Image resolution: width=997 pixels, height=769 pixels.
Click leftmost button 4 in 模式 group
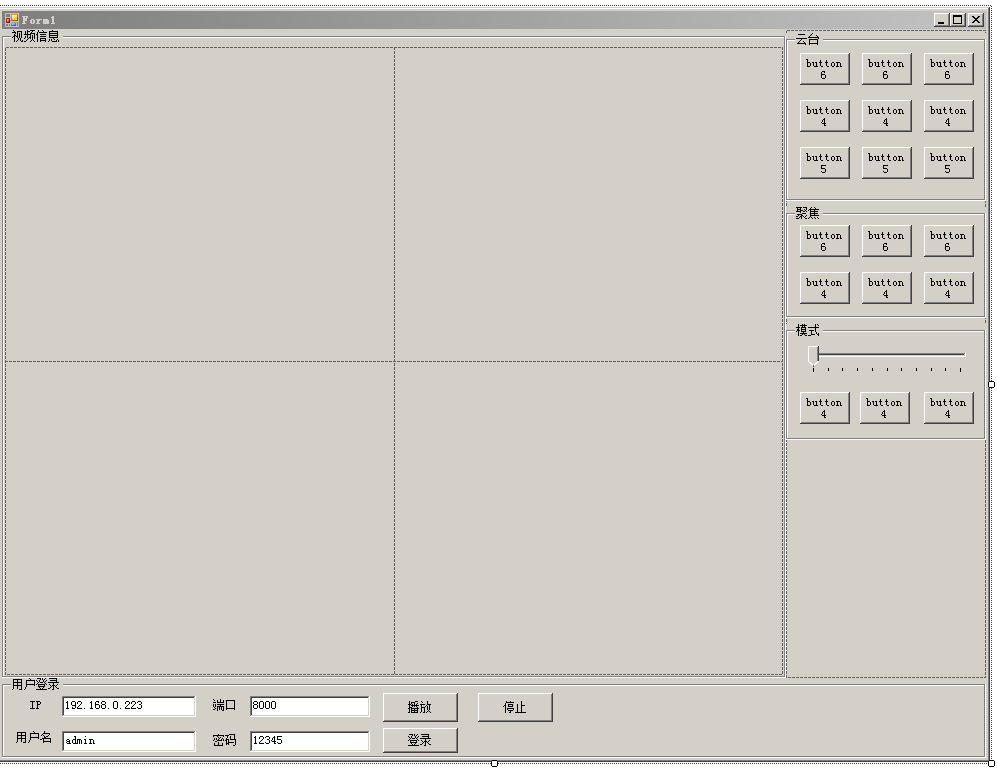pyautogui.click(x=824, y=408)
